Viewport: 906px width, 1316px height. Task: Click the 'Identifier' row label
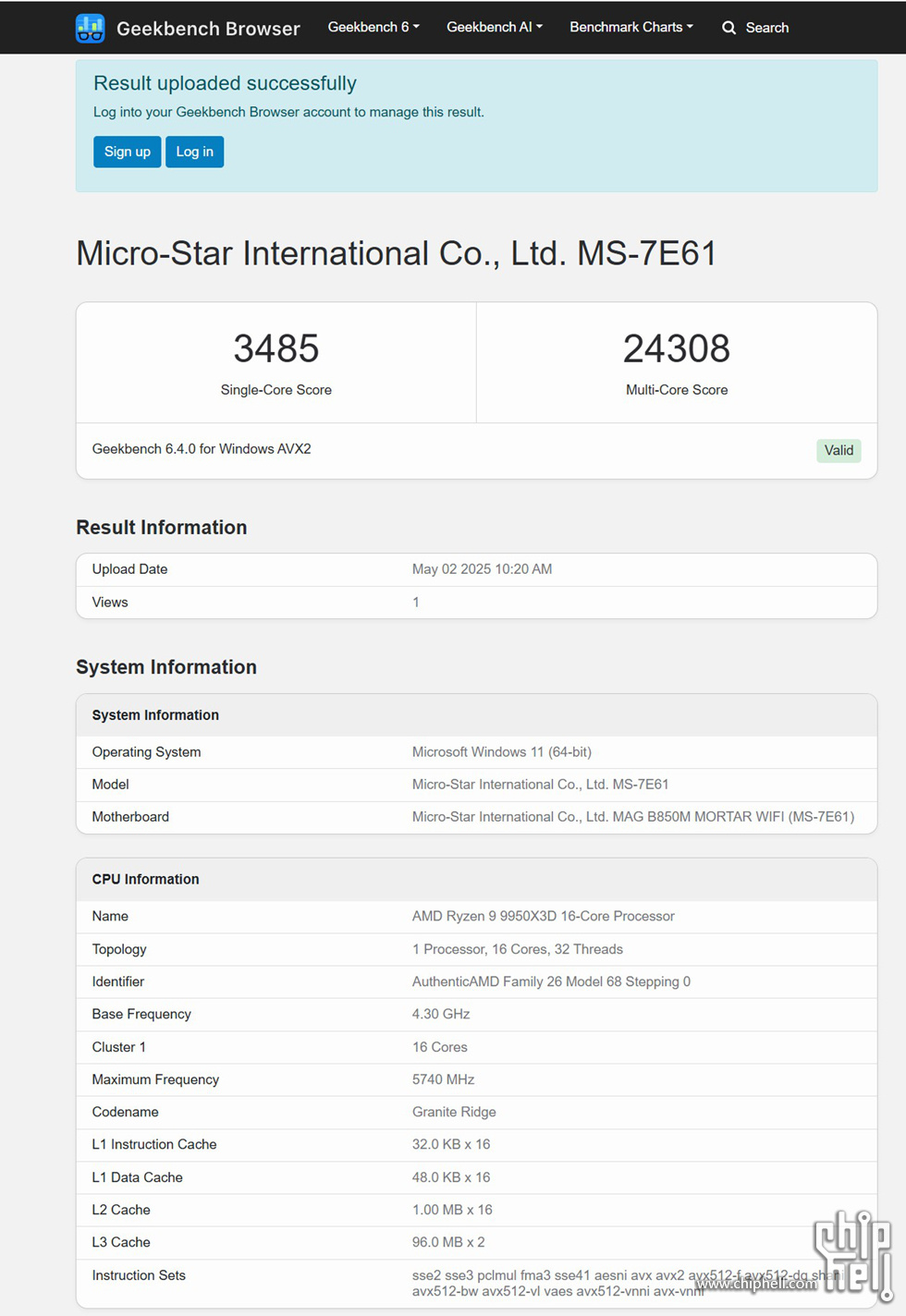click(118, 981)
